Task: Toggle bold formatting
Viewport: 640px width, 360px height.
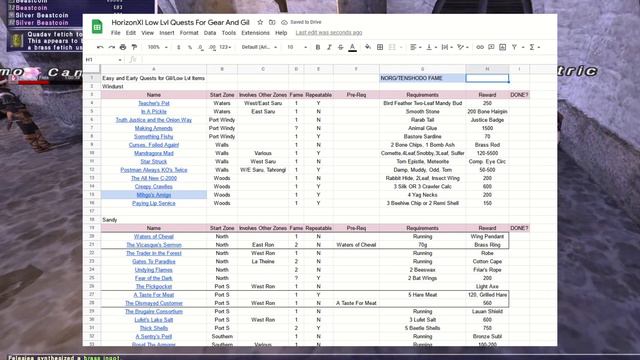Action: click(x=318, y=47)
